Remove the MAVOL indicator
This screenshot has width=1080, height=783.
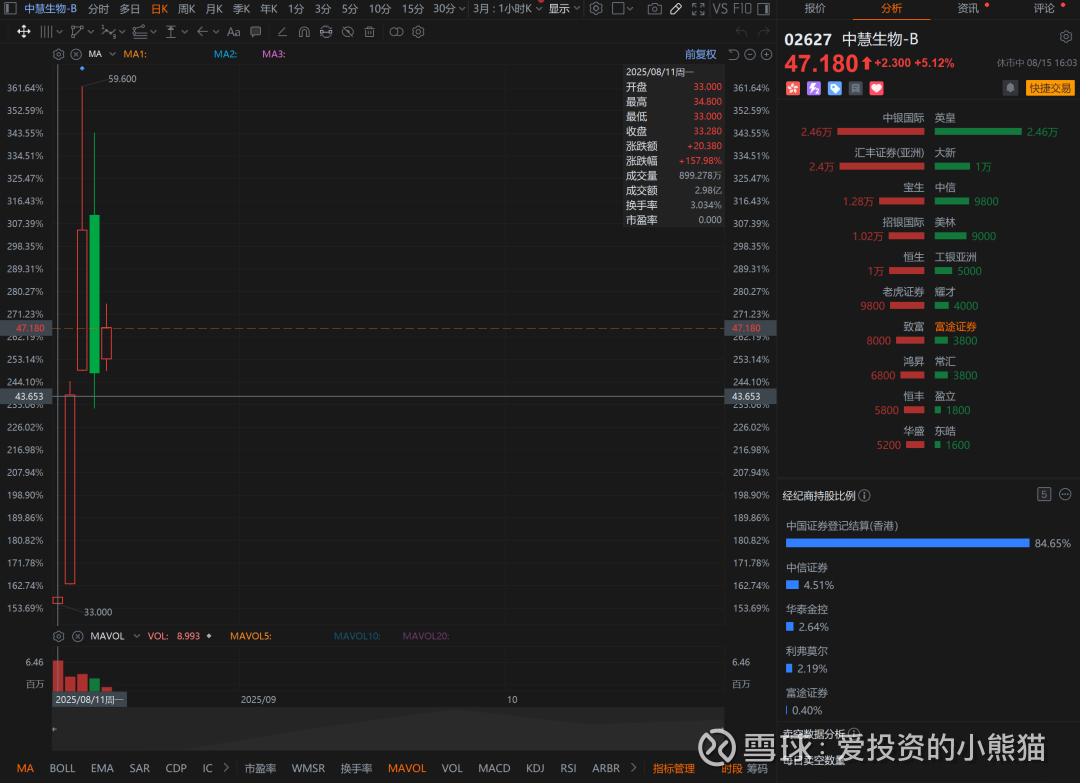click(x=77, y=636)
